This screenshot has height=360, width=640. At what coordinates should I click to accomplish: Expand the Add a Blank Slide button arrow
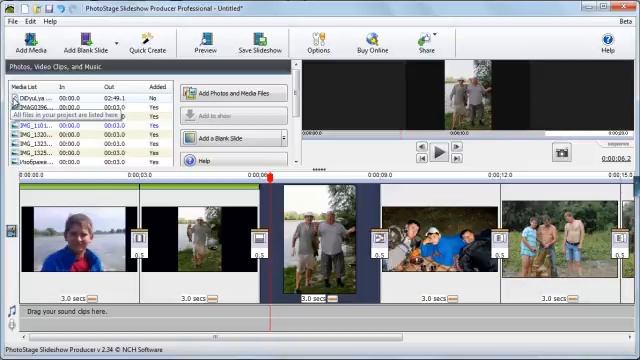[x=284, y=138]
